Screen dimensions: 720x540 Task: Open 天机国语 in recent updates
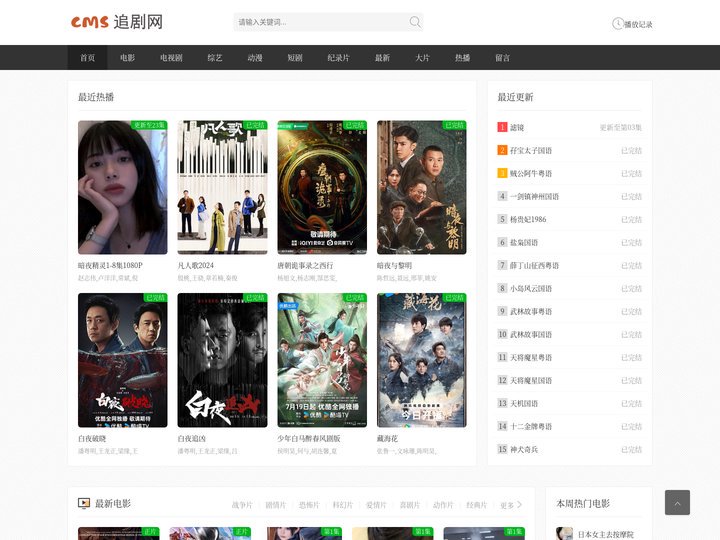click(524, 403)
